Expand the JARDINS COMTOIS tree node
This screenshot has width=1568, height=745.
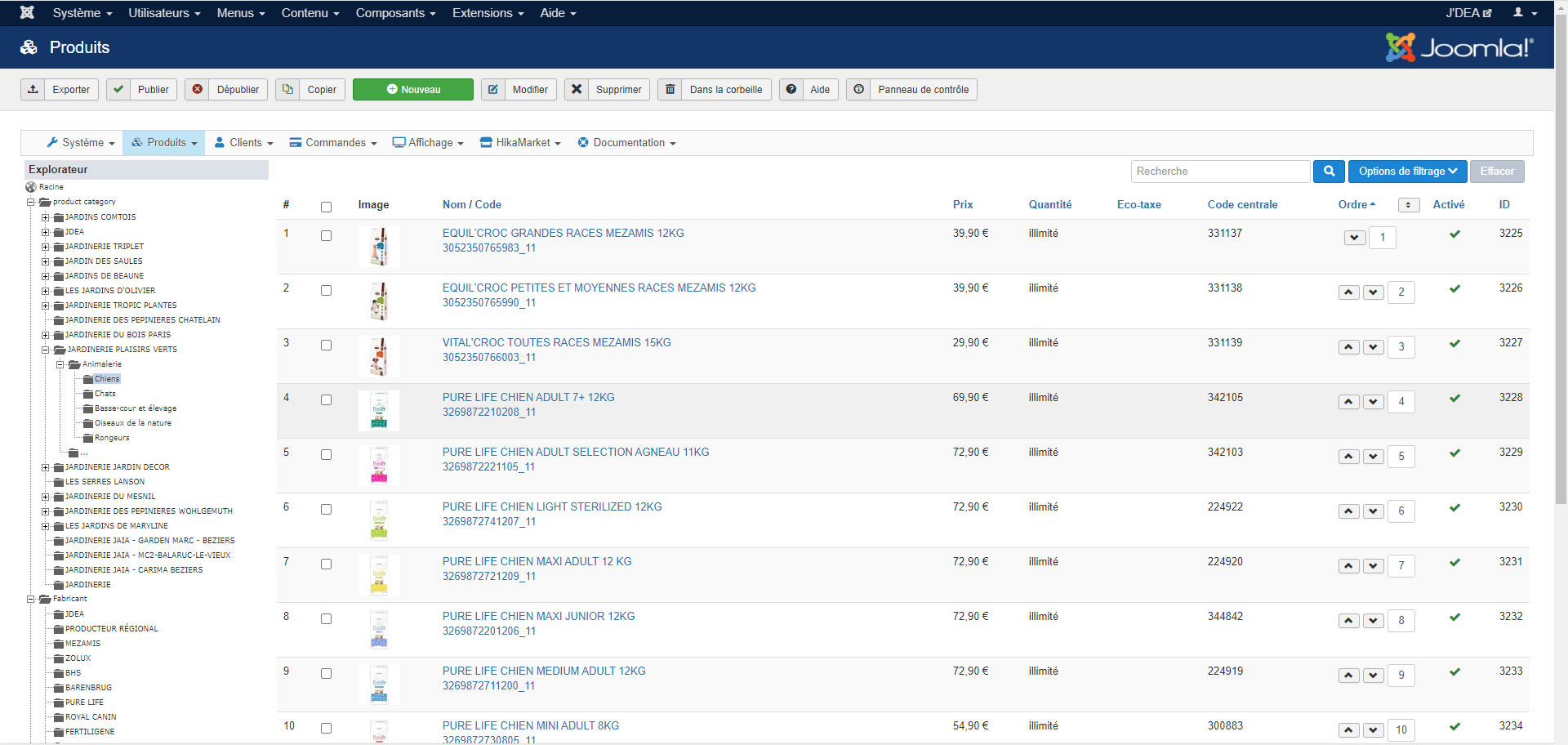pos(46,217)
